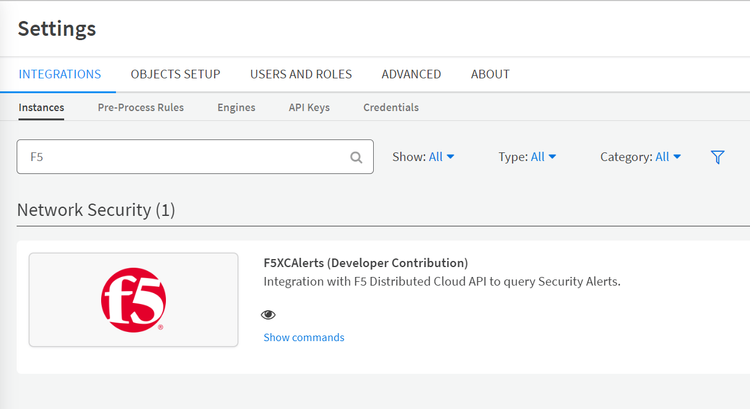Switch to Pre-Process Rules sub-tab
The height and width of the screenshot is (409, 750).
point(140,107)
